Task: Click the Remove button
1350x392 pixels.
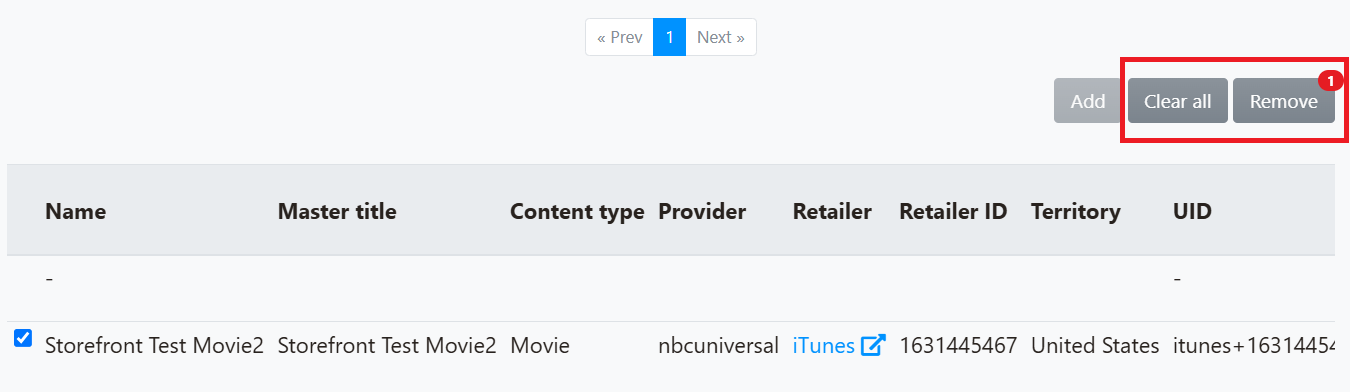Action: [x=1284, y=101]
